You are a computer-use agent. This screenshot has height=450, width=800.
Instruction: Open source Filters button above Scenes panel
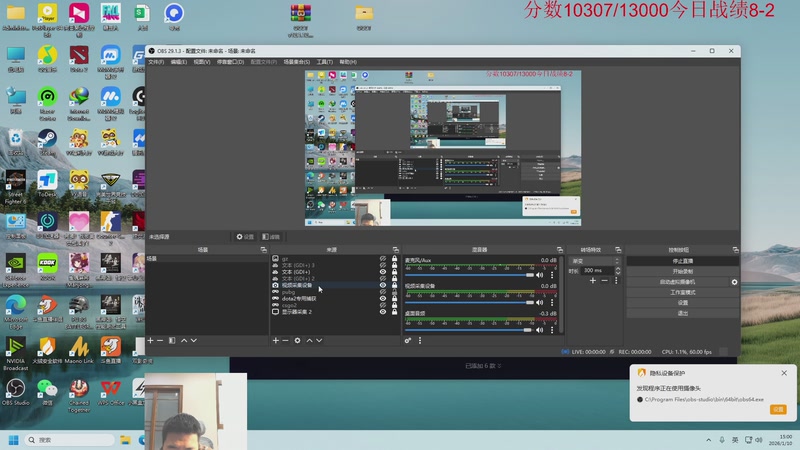coord(271,237)
